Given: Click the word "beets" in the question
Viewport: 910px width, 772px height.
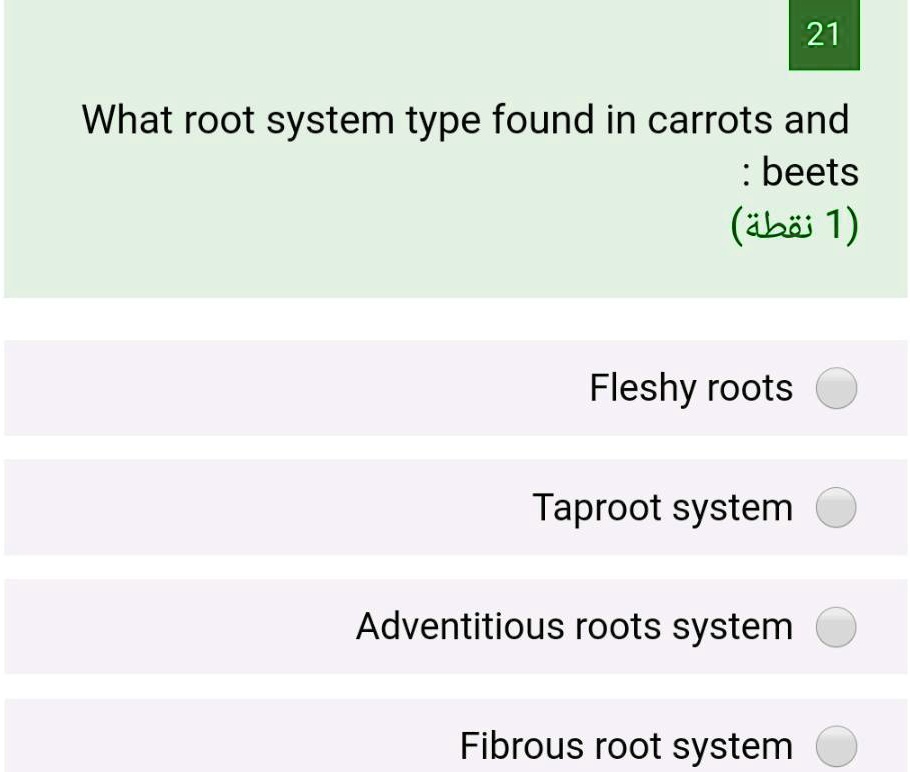Looking at the screenshot, I should point(810,173).
